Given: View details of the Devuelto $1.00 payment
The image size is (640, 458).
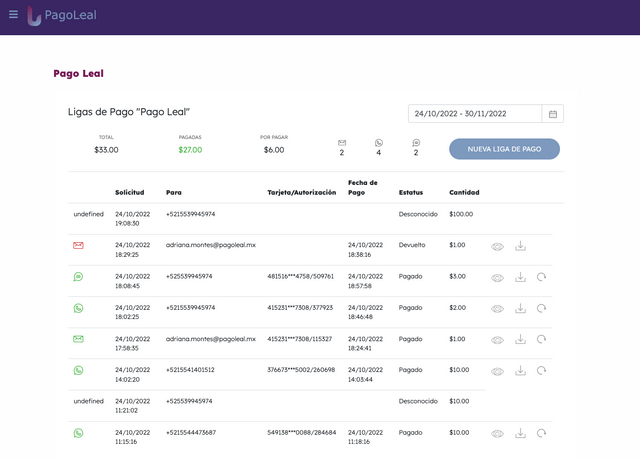Looking at the screenshot, I should coord(497,247).
